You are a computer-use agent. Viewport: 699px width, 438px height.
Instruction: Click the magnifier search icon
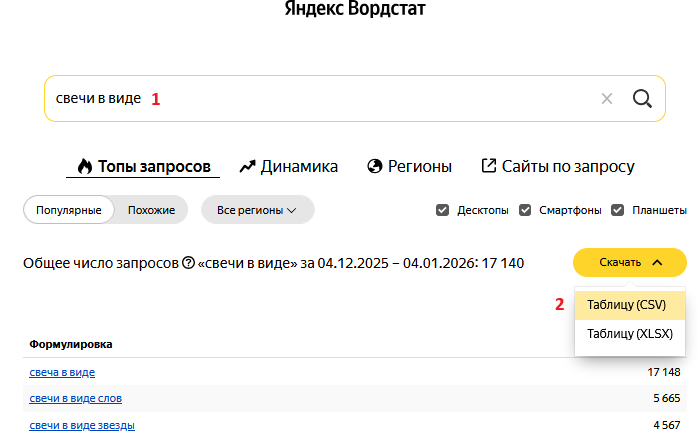(x=642, y=98)
